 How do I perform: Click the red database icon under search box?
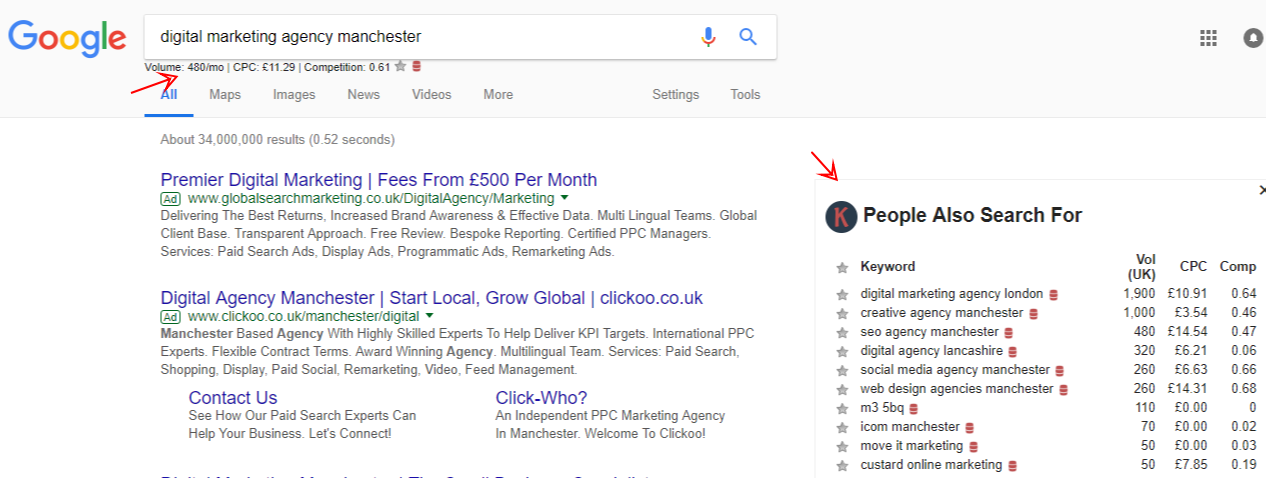coord(416,67)
